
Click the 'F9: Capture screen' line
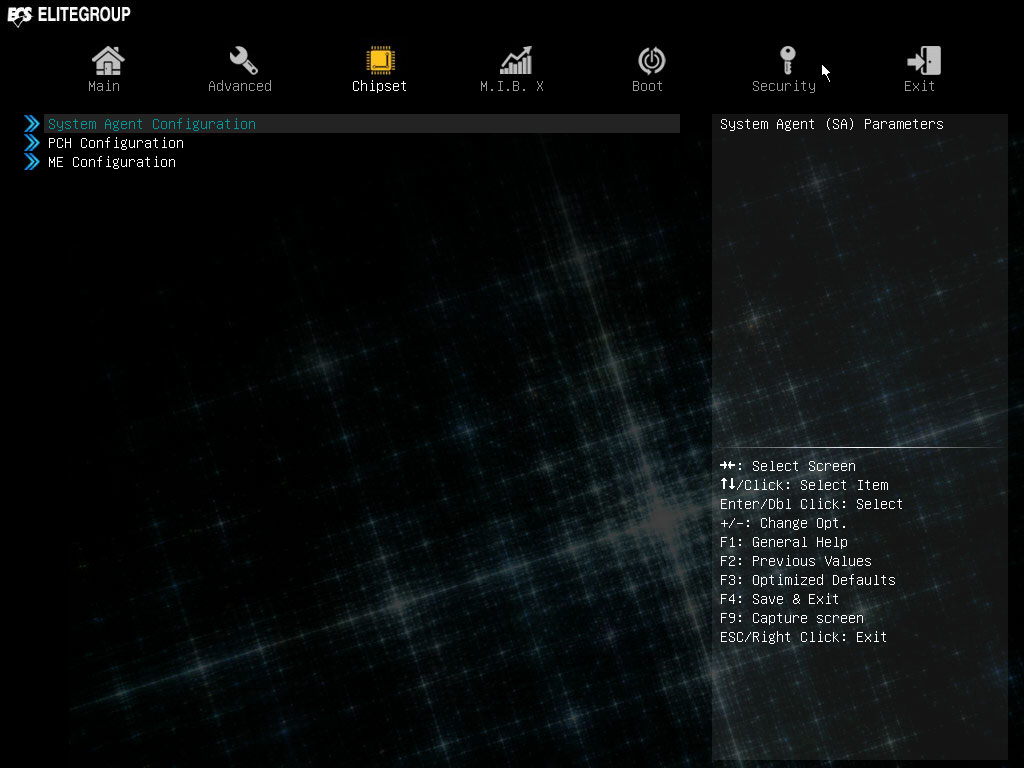coord(792,618)
